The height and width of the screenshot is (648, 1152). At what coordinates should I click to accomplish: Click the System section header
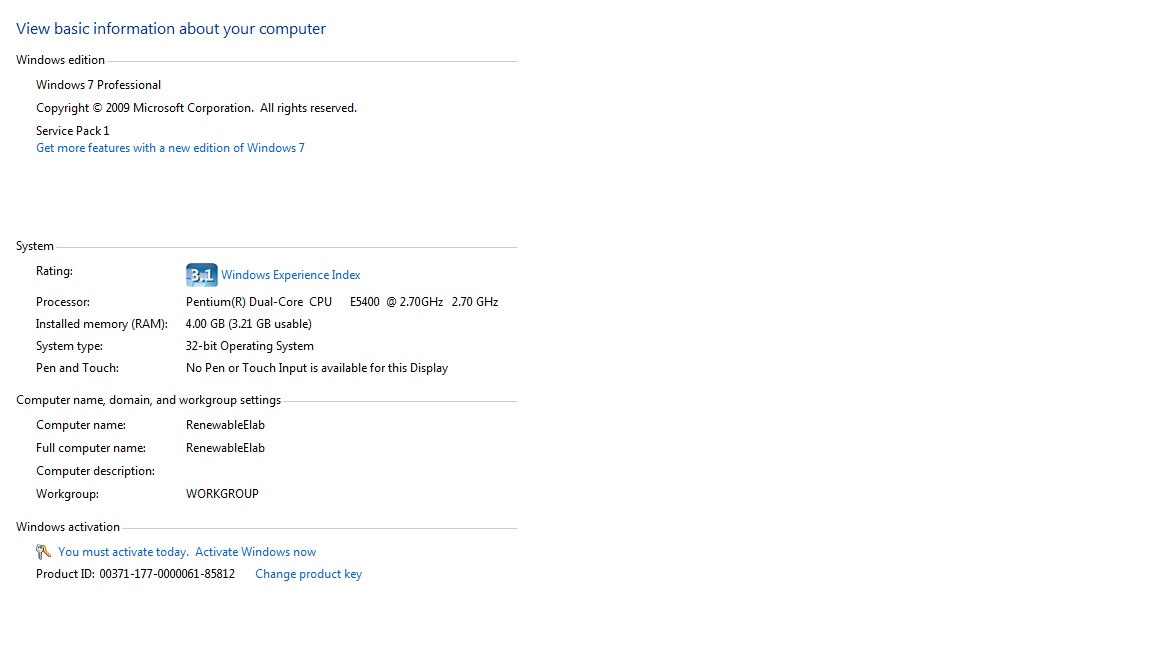click(x=35, y=246)
